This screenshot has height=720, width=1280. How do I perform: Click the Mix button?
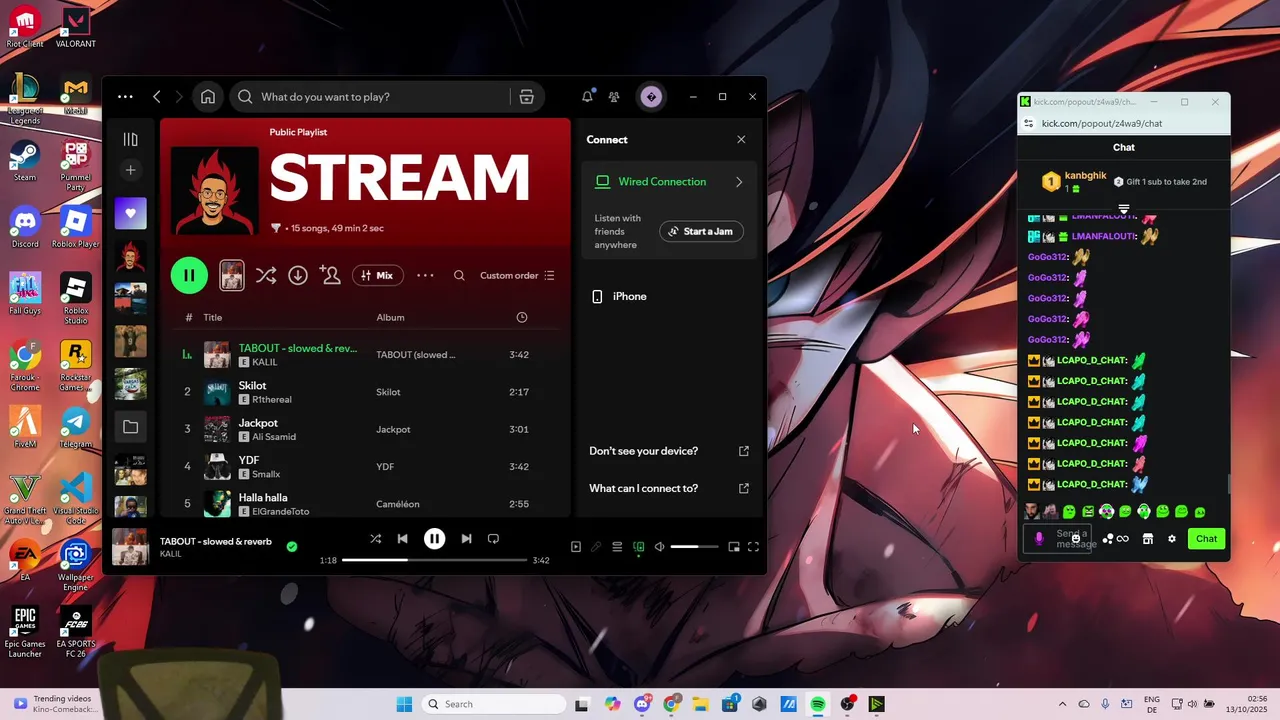(x=377, y=275)
